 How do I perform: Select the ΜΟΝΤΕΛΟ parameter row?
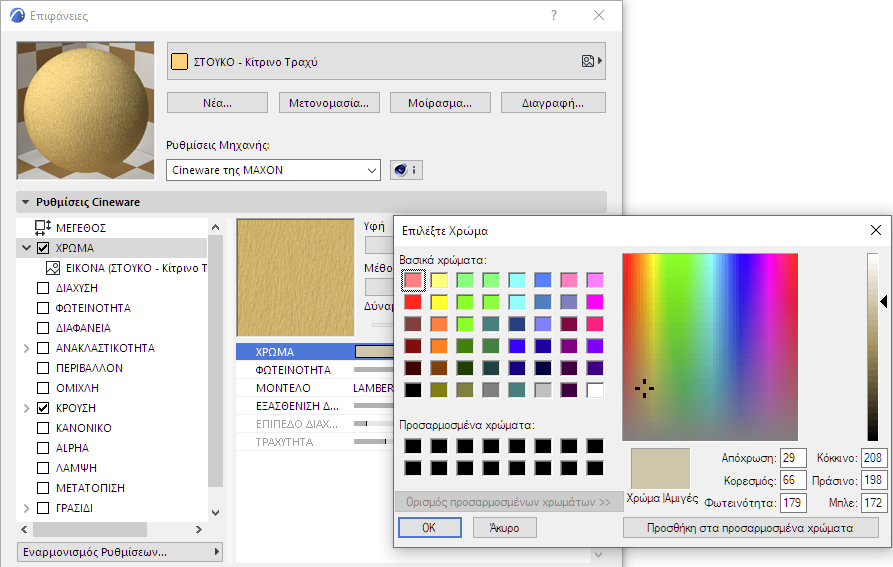click(314, 388)
